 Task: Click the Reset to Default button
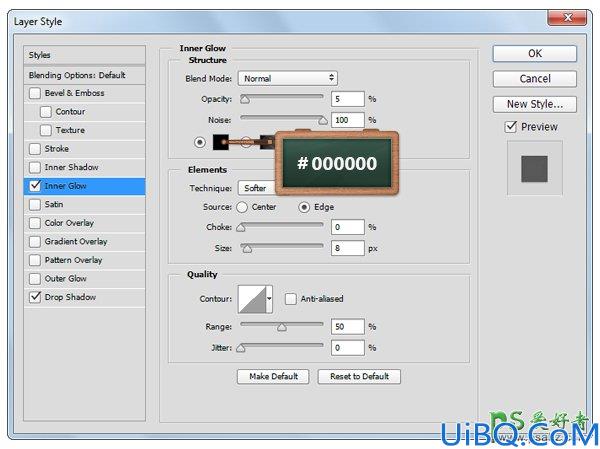(x=359, y=376)
